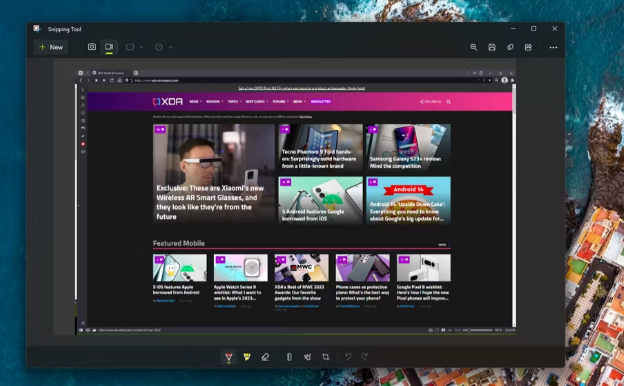Open the delay timer clock dropdown

[164, 47]
